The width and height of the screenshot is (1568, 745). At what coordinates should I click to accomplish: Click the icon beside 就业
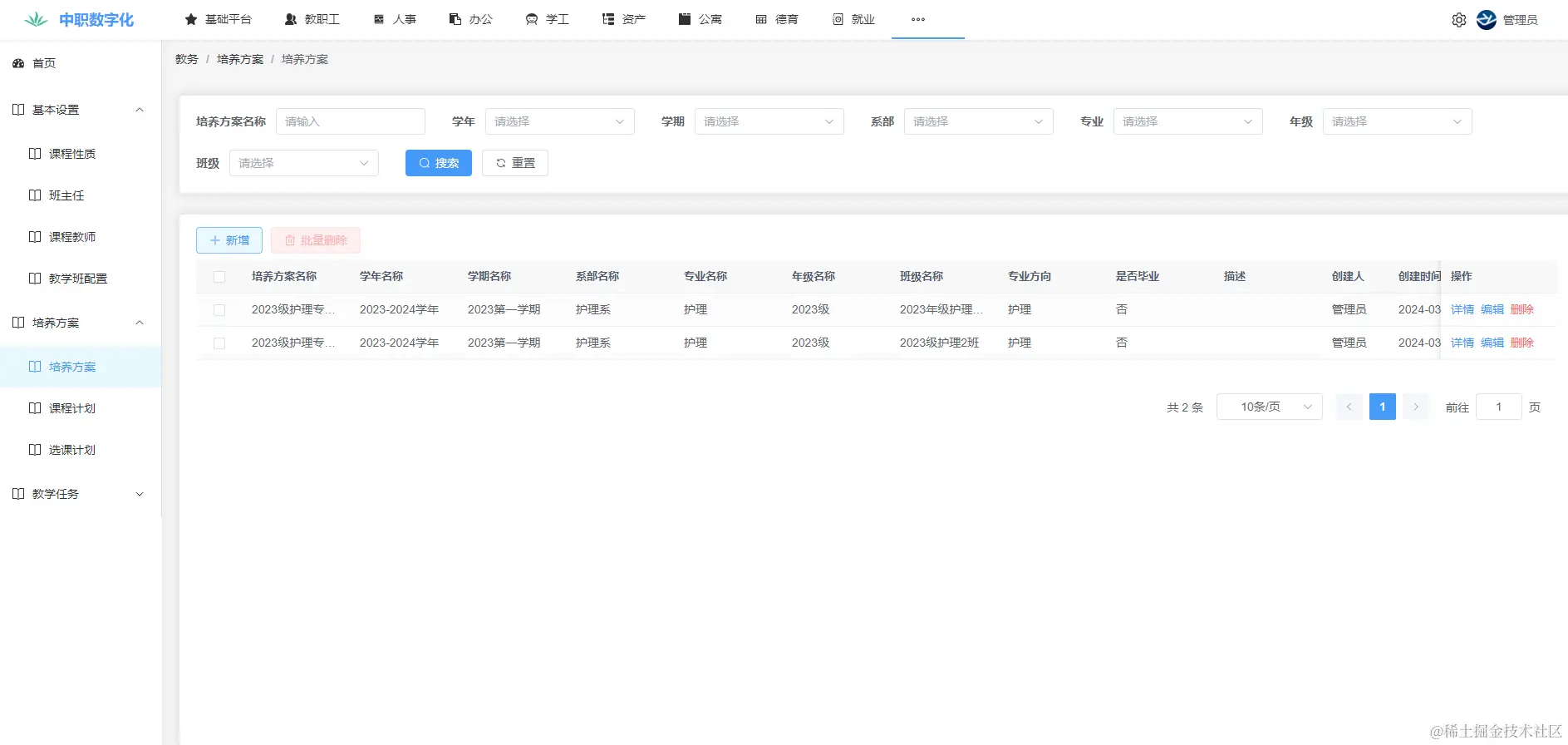tap(838, 19)
